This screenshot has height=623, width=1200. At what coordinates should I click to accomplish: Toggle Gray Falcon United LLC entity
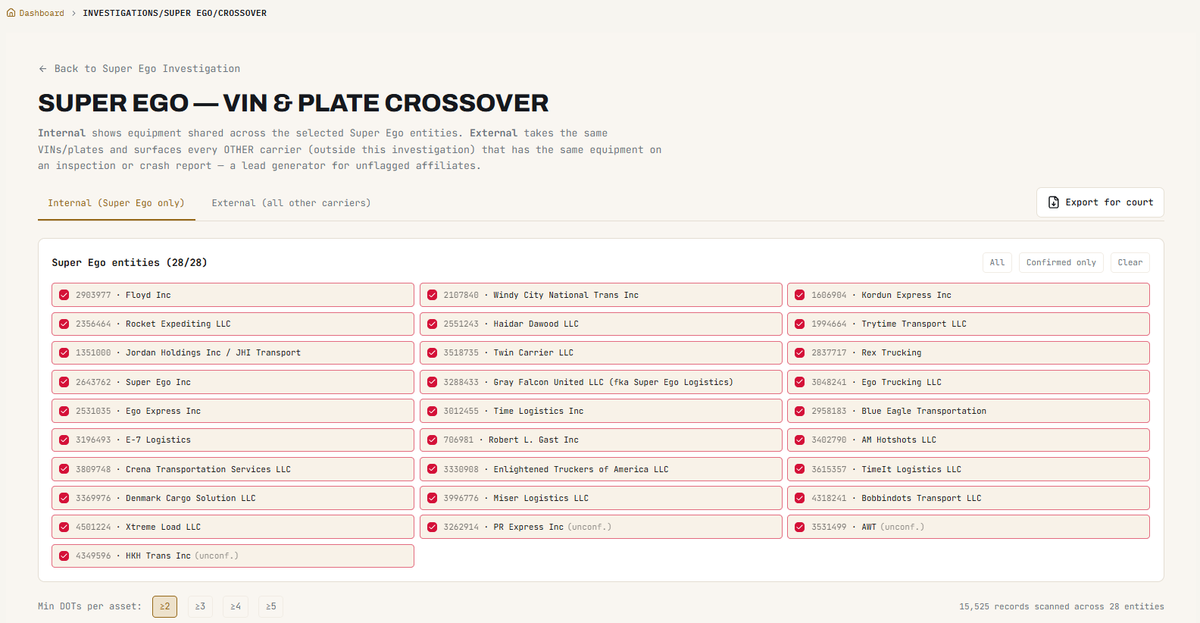[600, 382]
